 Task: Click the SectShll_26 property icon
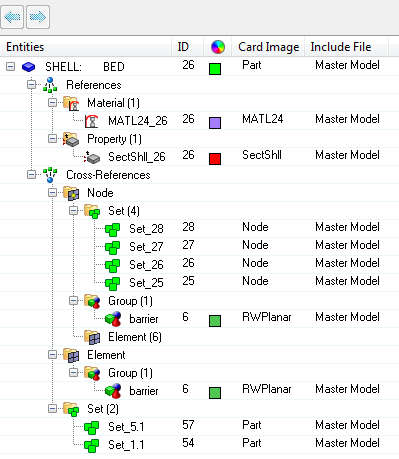(x=92, y=157)
